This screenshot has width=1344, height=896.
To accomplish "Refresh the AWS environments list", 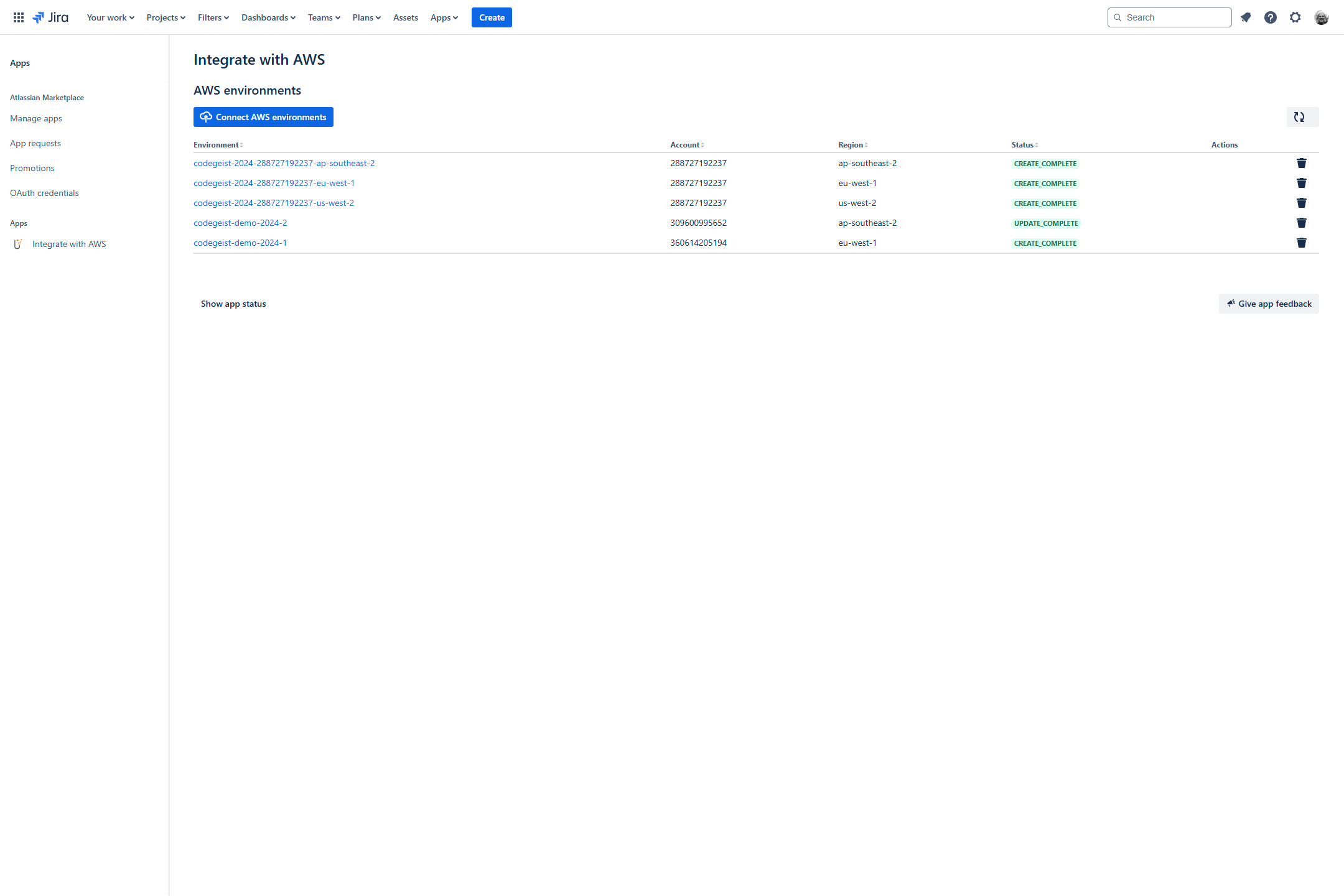I will [x=1302, y=117].
